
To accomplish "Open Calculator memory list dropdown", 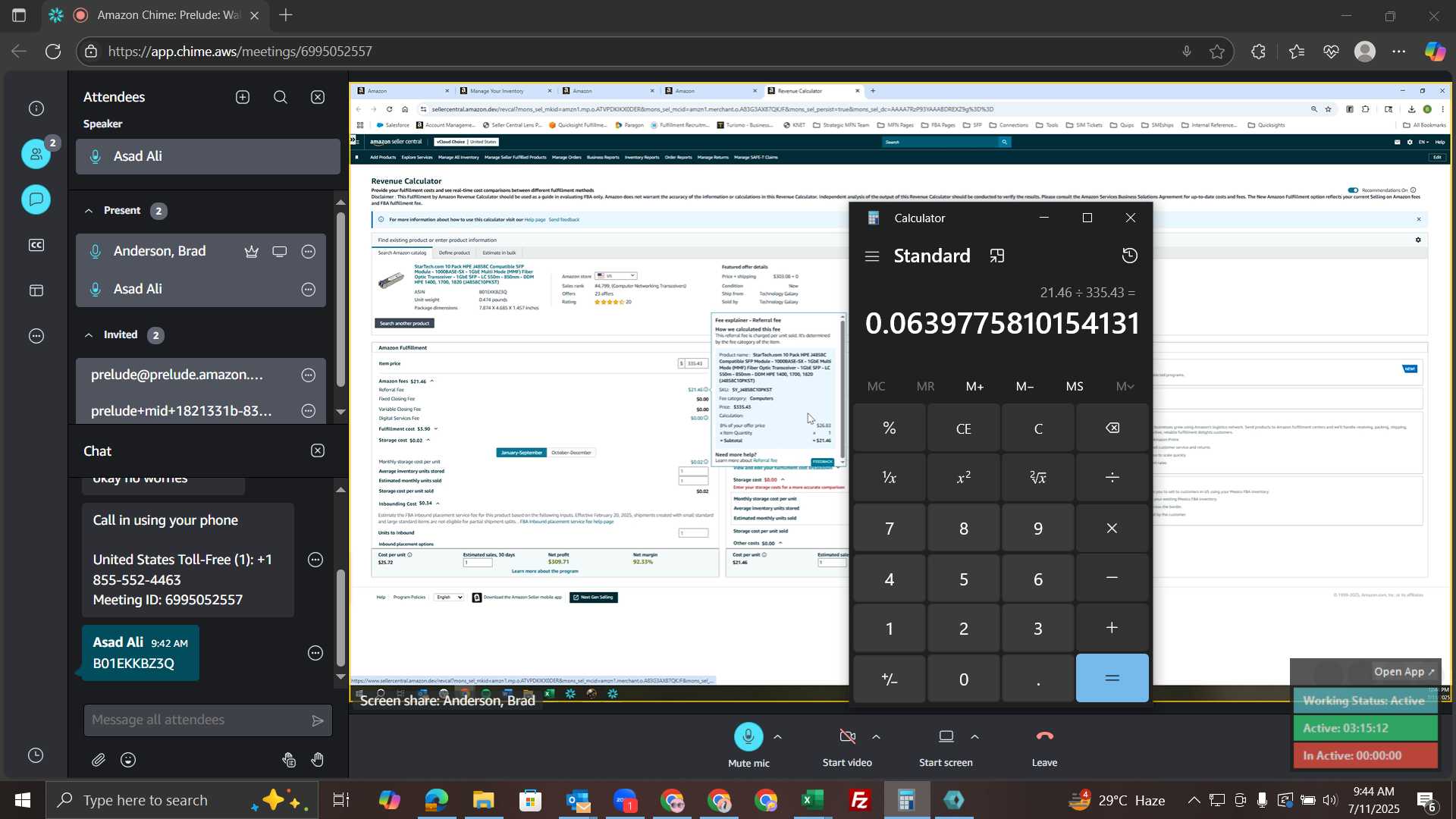I will (x=1125, y=387).
